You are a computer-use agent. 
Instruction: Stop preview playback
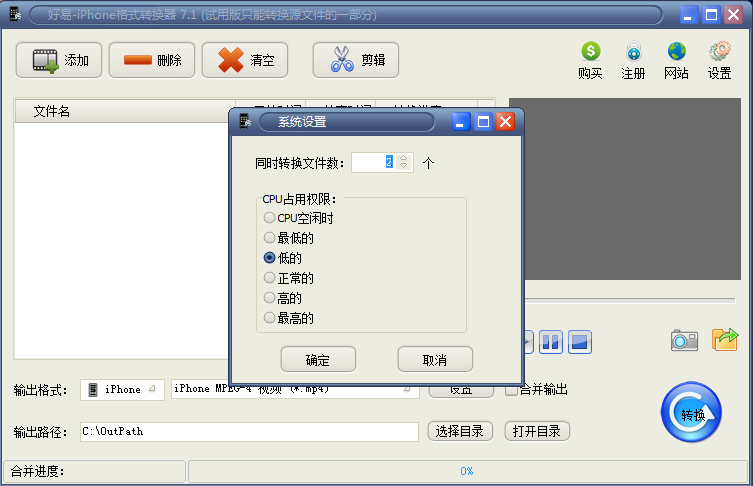(x=580, y=342)
